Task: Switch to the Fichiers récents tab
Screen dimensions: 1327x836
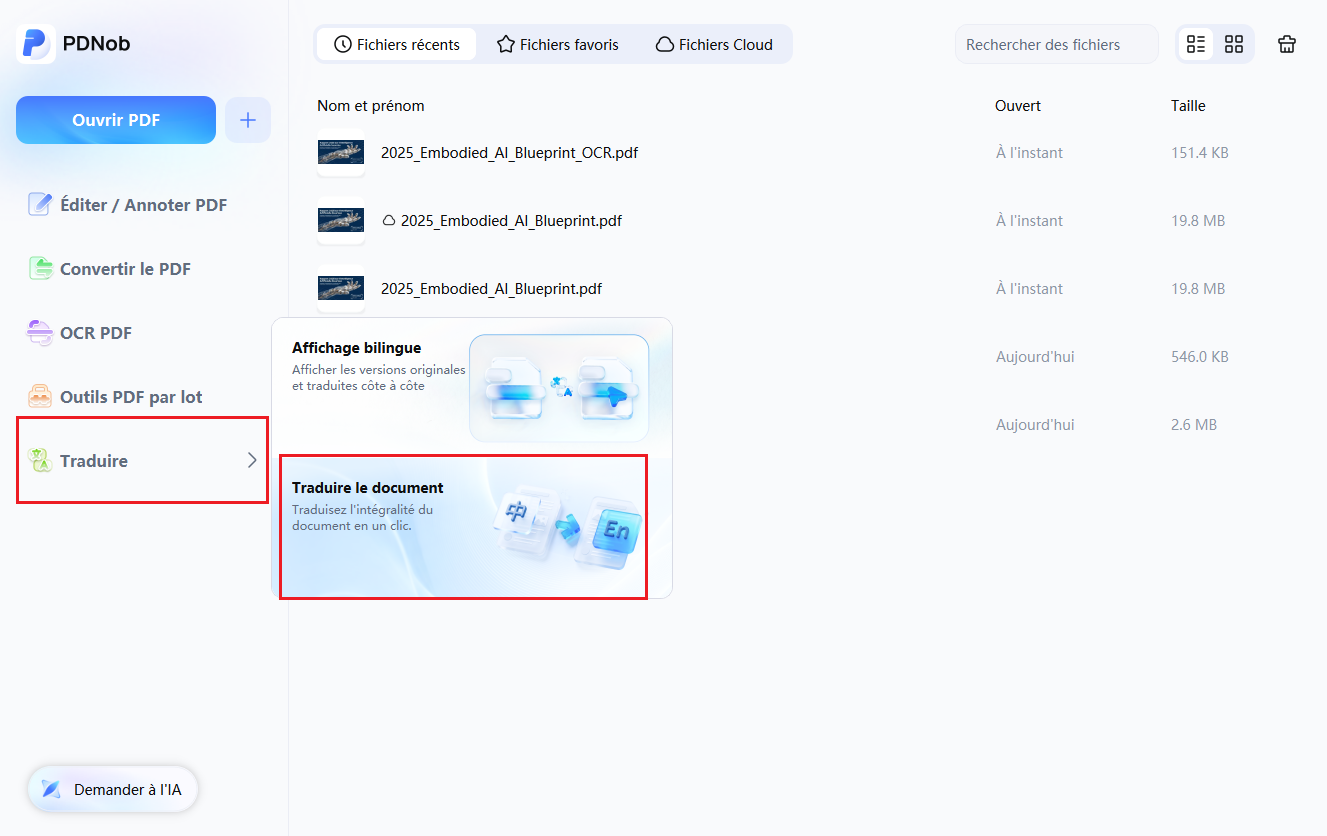Action: pos(397,44)
